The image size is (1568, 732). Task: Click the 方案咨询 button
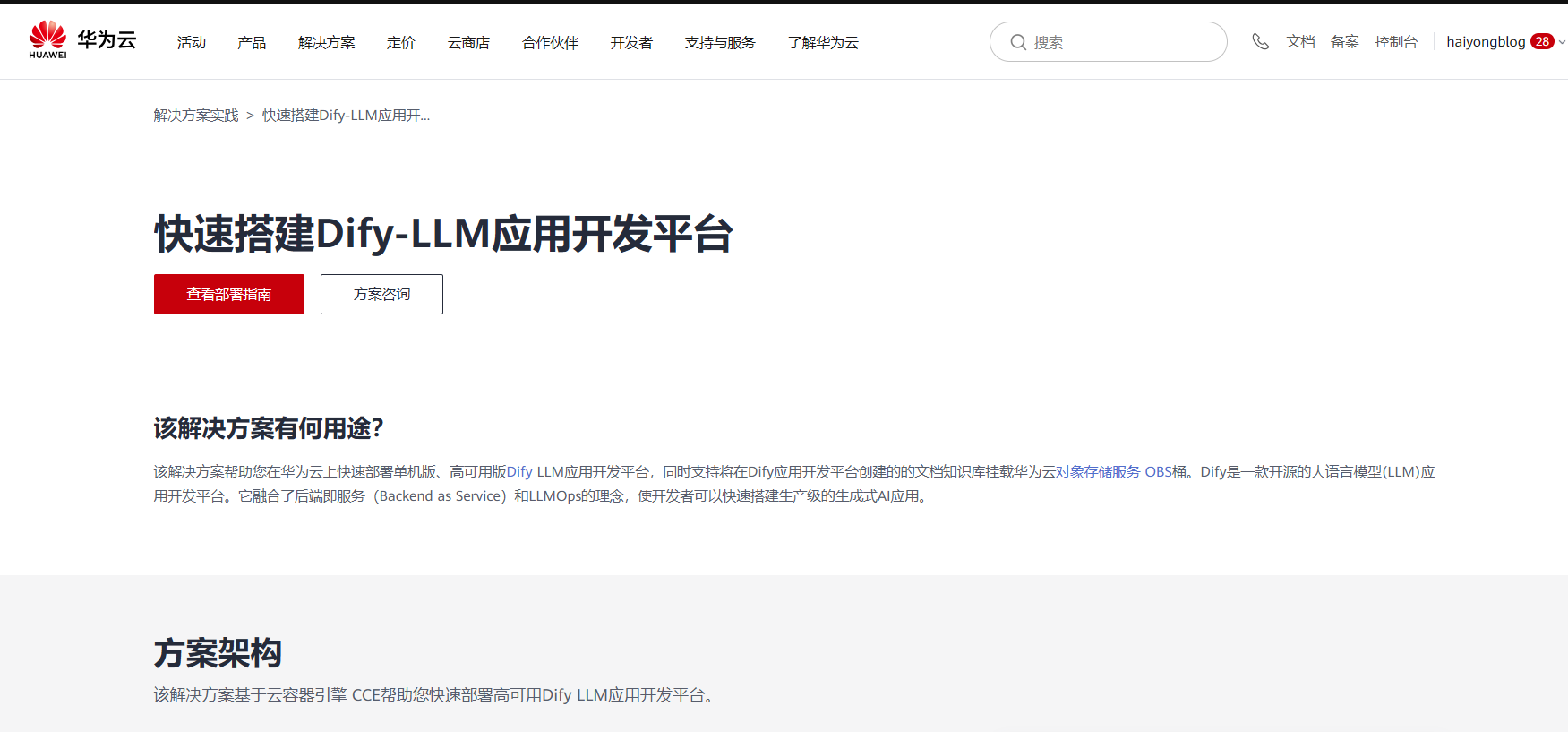(x=382, y=294)
